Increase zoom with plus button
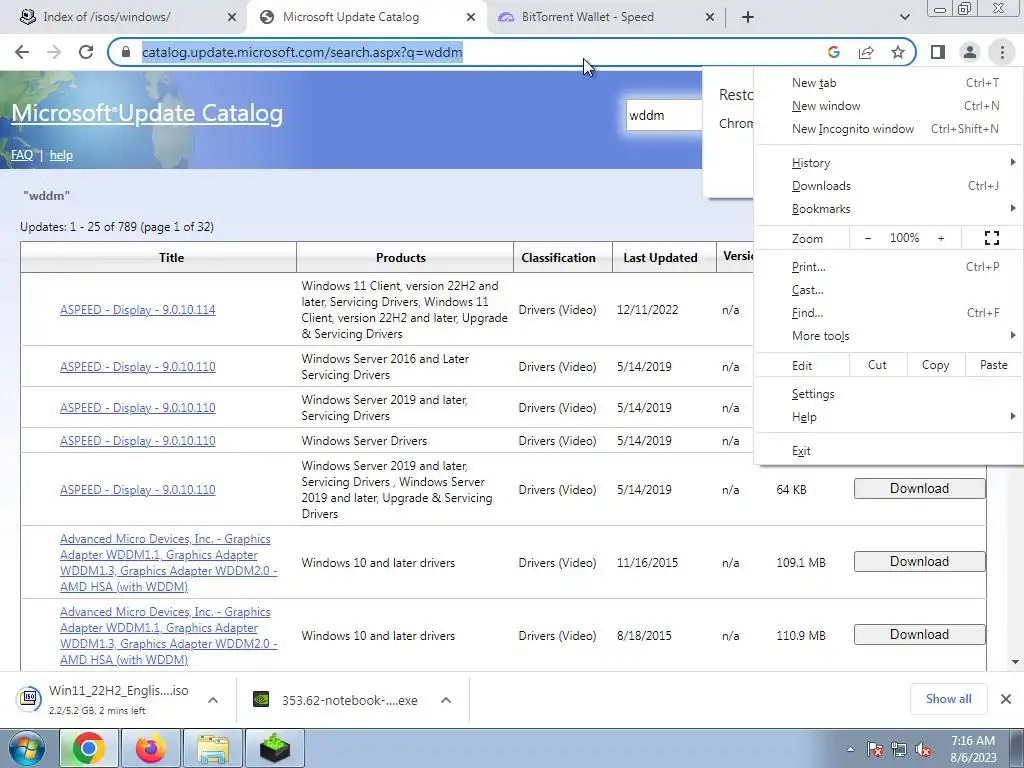 click(941, 238)
